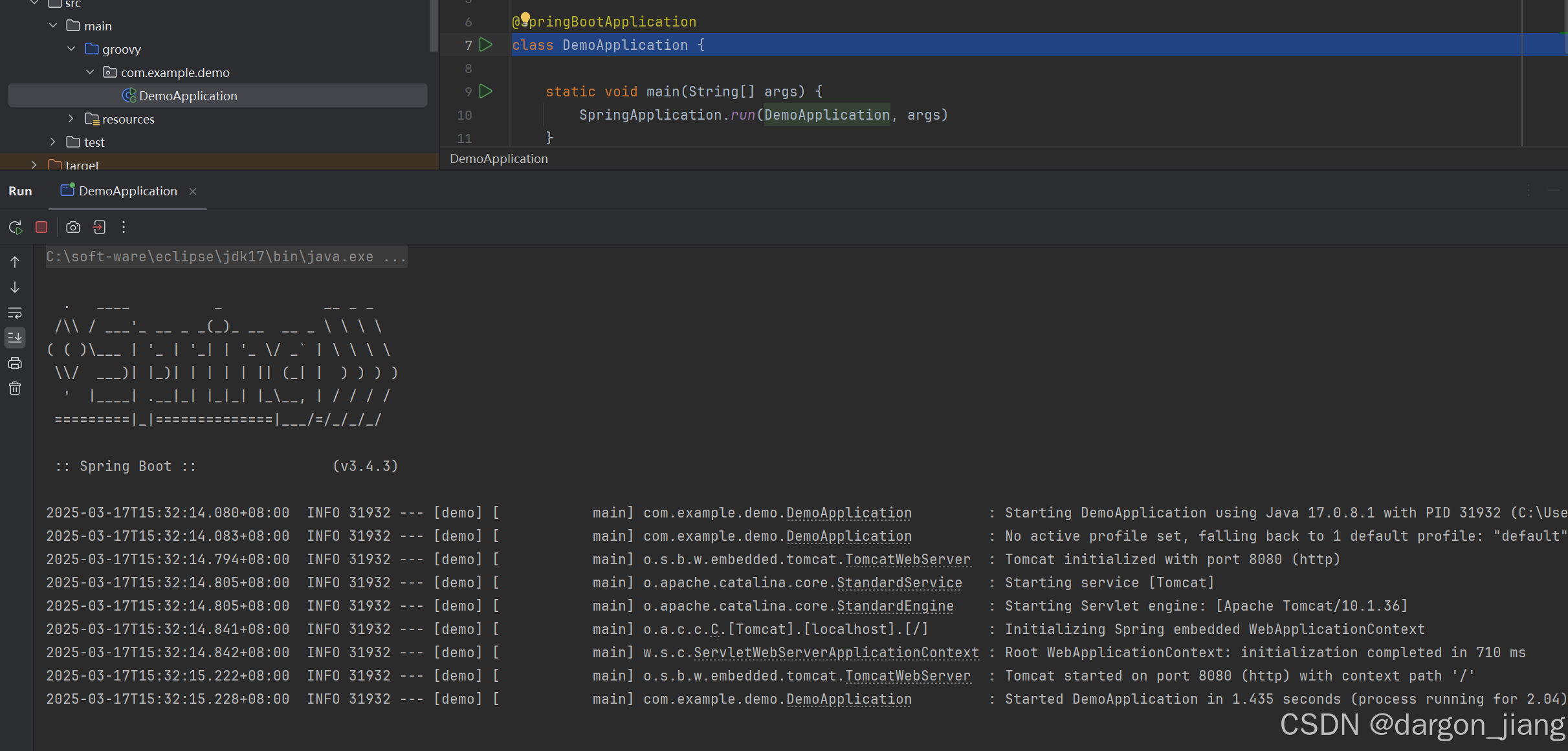Screen dimensions: 1568x751
Task: Take a thread dump via the camera icon
Action: pyautogui.click(x=73, y=228)
